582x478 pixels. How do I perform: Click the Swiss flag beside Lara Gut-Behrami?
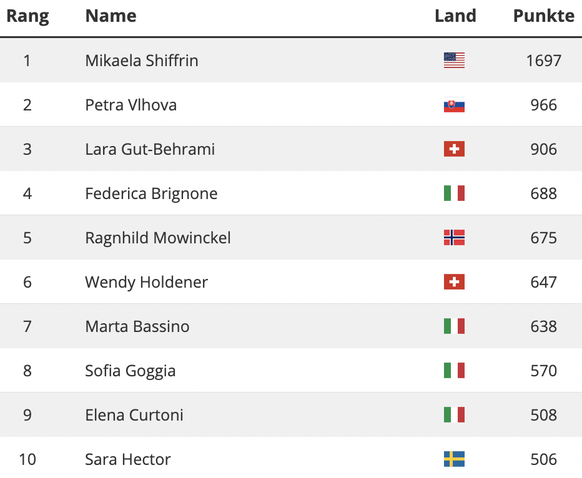tap(454, 149)
